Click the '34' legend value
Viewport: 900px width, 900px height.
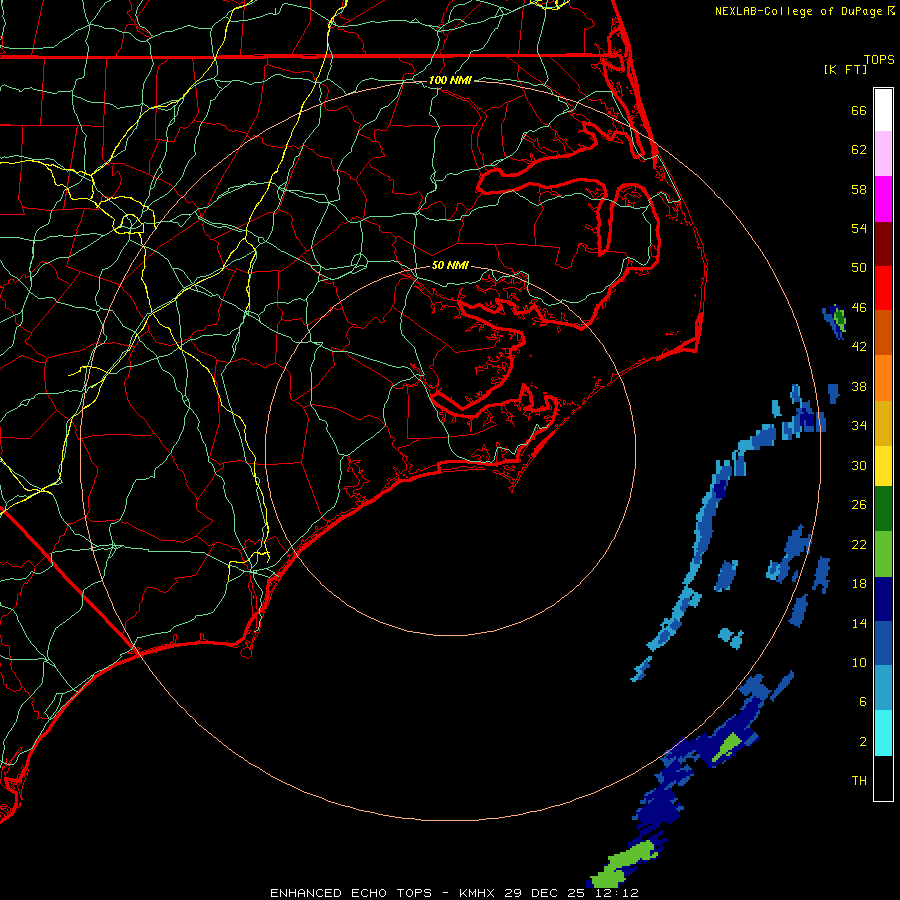click(x=859, y=426)
